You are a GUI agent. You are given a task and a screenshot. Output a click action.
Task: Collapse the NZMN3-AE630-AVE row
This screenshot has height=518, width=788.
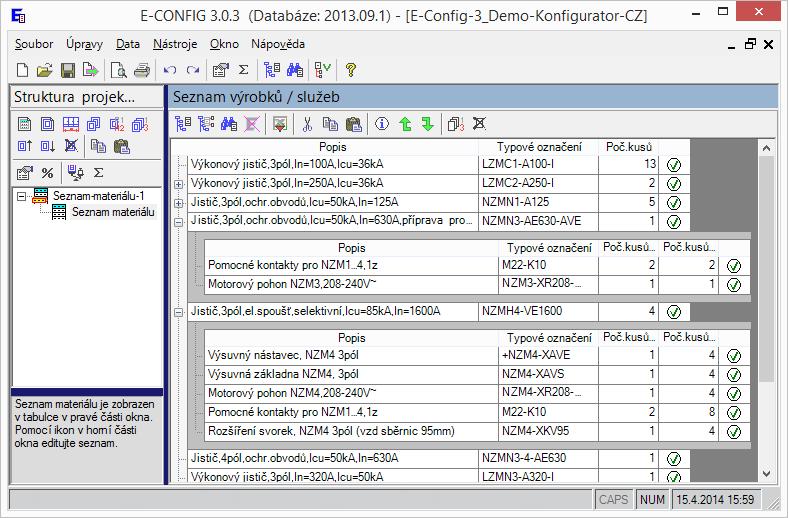point(178,222)
